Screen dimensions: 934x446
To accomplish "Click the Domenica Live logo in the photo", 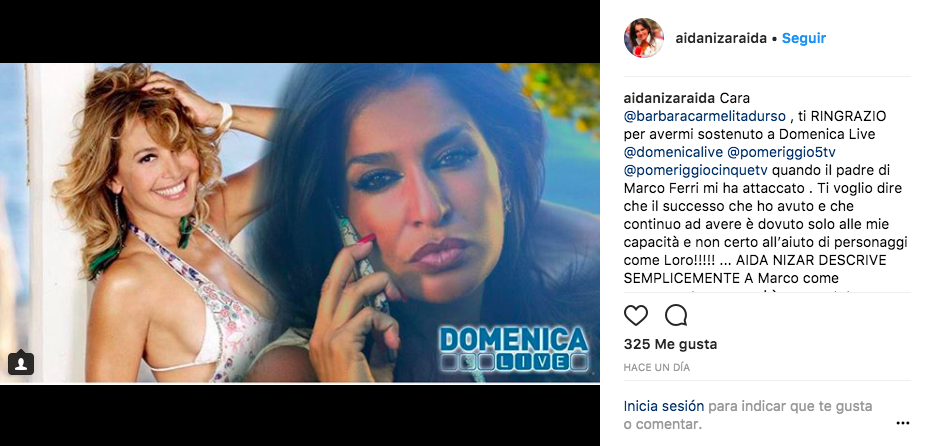I will 513,349.
